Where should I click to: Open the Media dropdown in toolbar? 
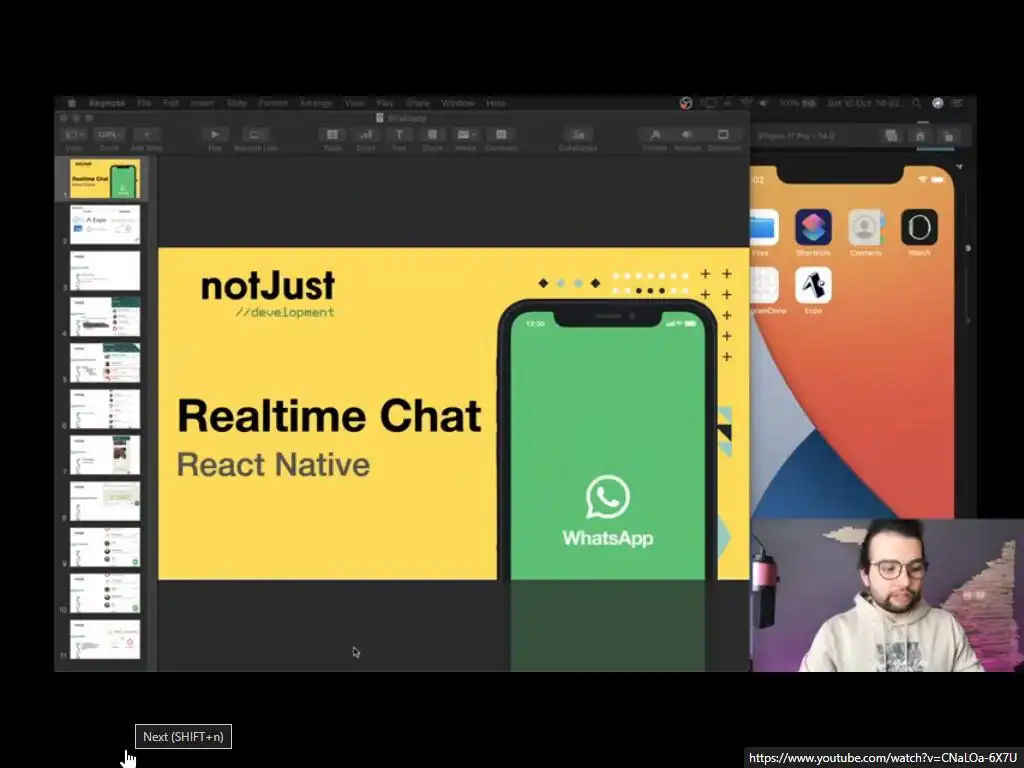click(466, 135)
